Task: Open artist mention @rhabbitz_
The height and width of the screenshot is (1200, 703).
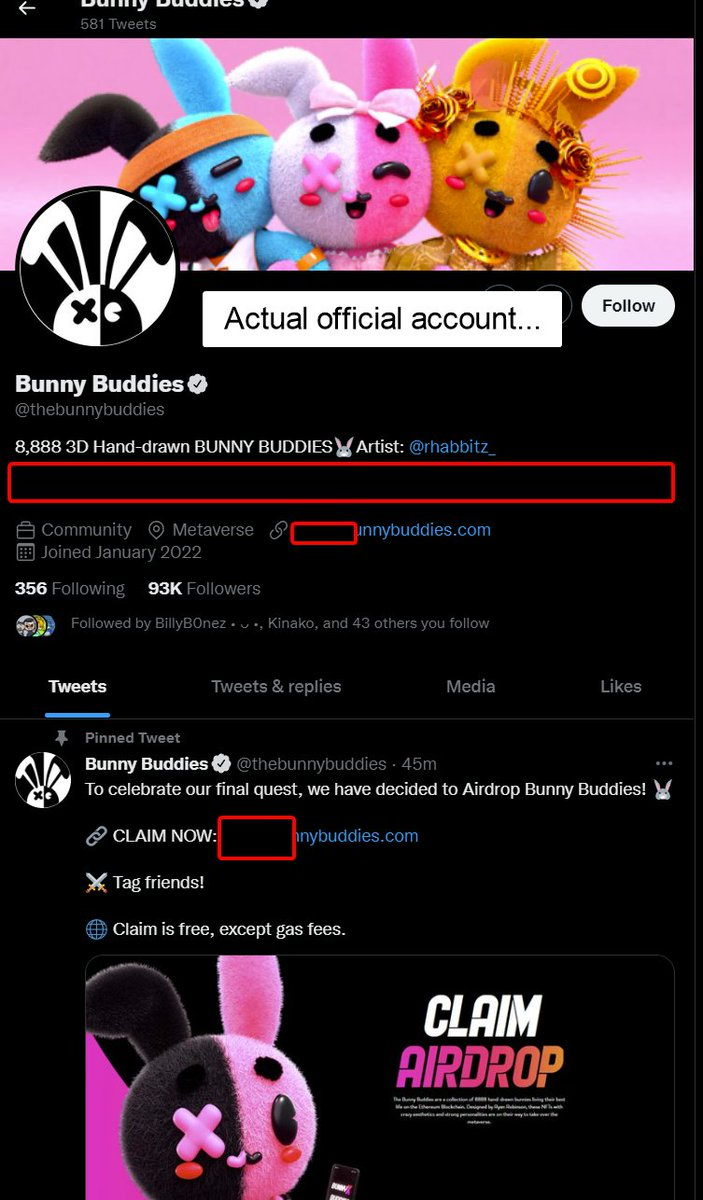Action: (452, 447)
